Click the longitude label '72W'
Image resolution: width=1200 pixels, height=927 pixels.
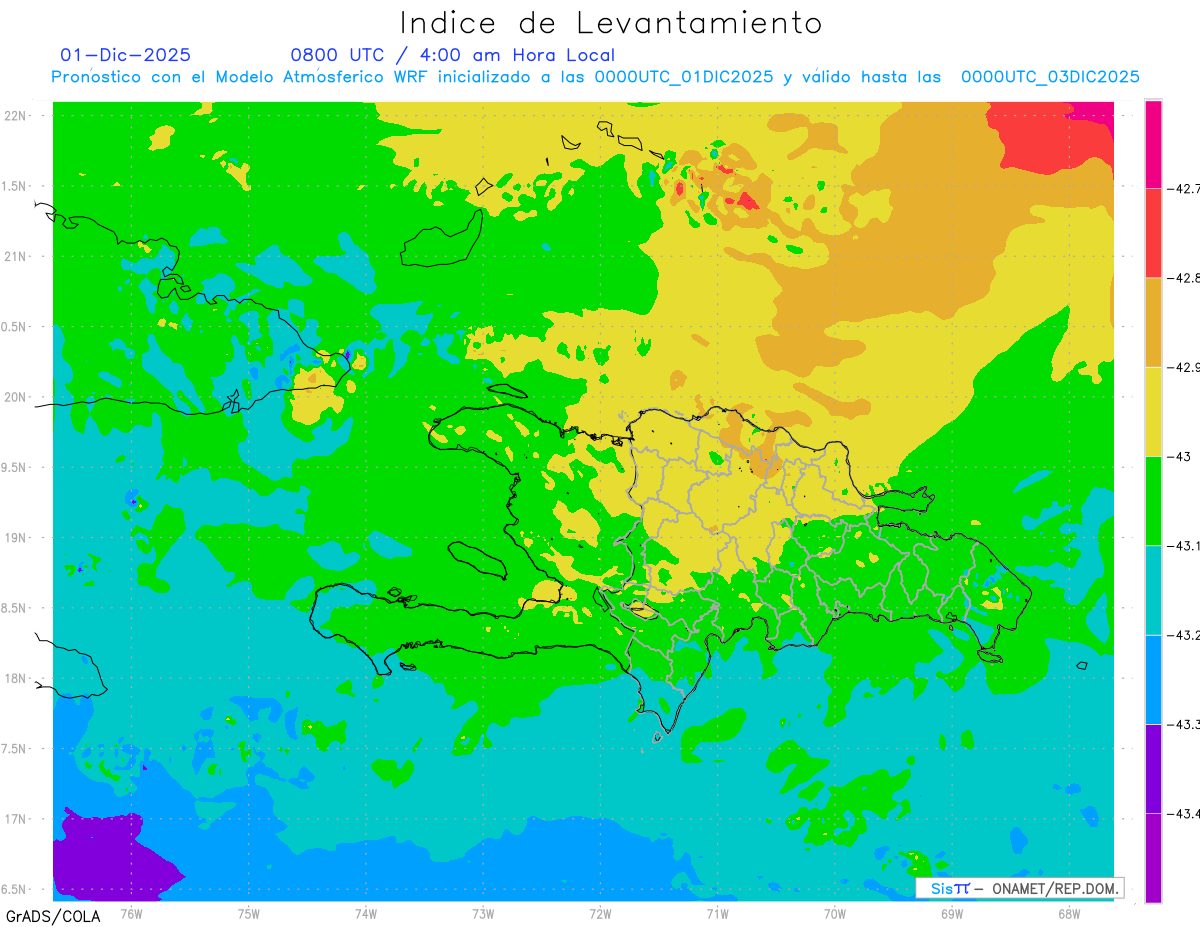point(600,914)
